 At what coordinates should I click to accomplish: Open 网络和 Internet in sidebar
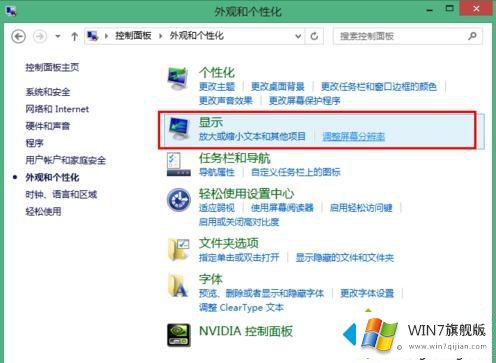57,109
